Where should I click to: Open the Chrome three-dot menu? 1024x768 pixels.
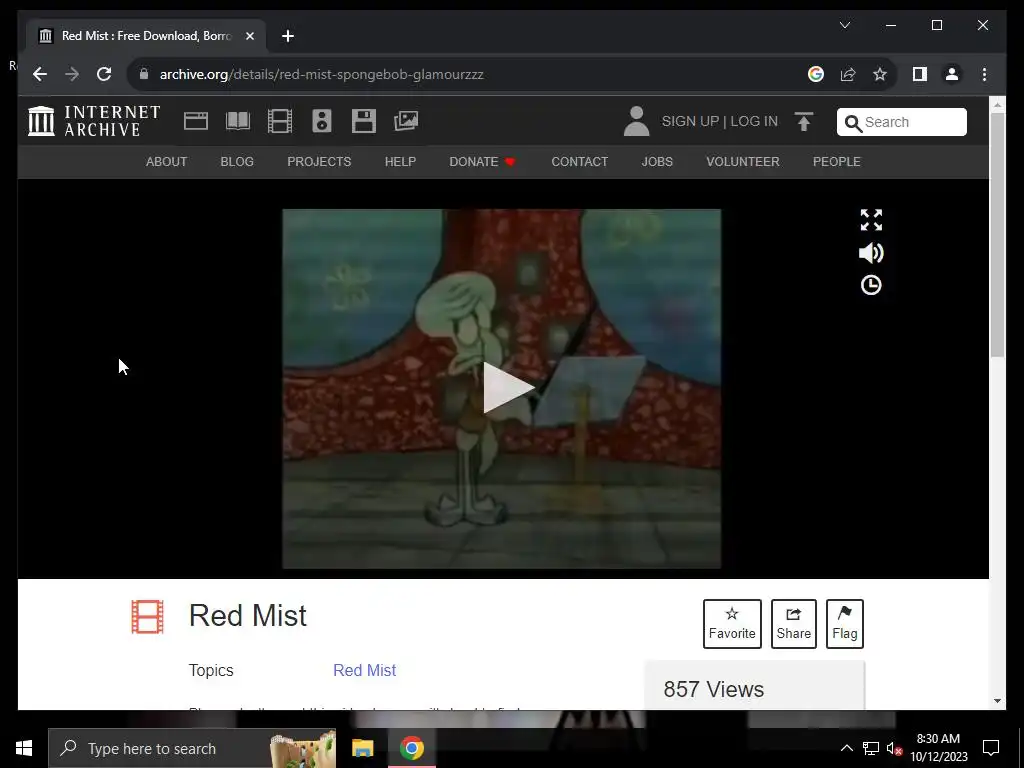point(984,74)
